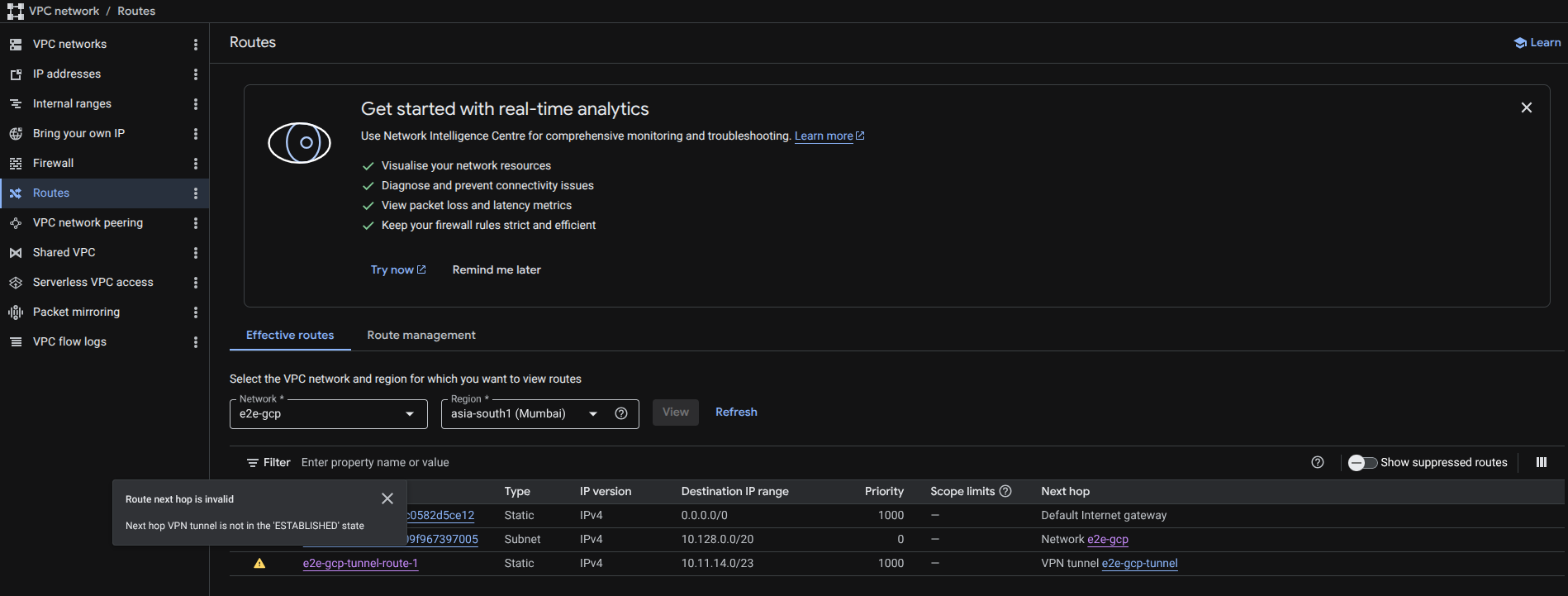
Task: Click the filter help icon beside suppressed routes
Action: point(1318,463)
